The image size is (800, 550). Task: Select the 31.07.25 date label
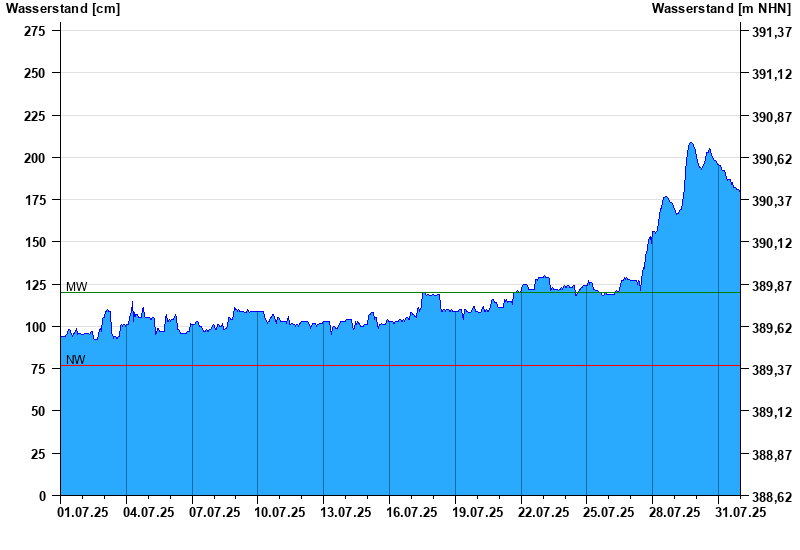tap(740, 512)
